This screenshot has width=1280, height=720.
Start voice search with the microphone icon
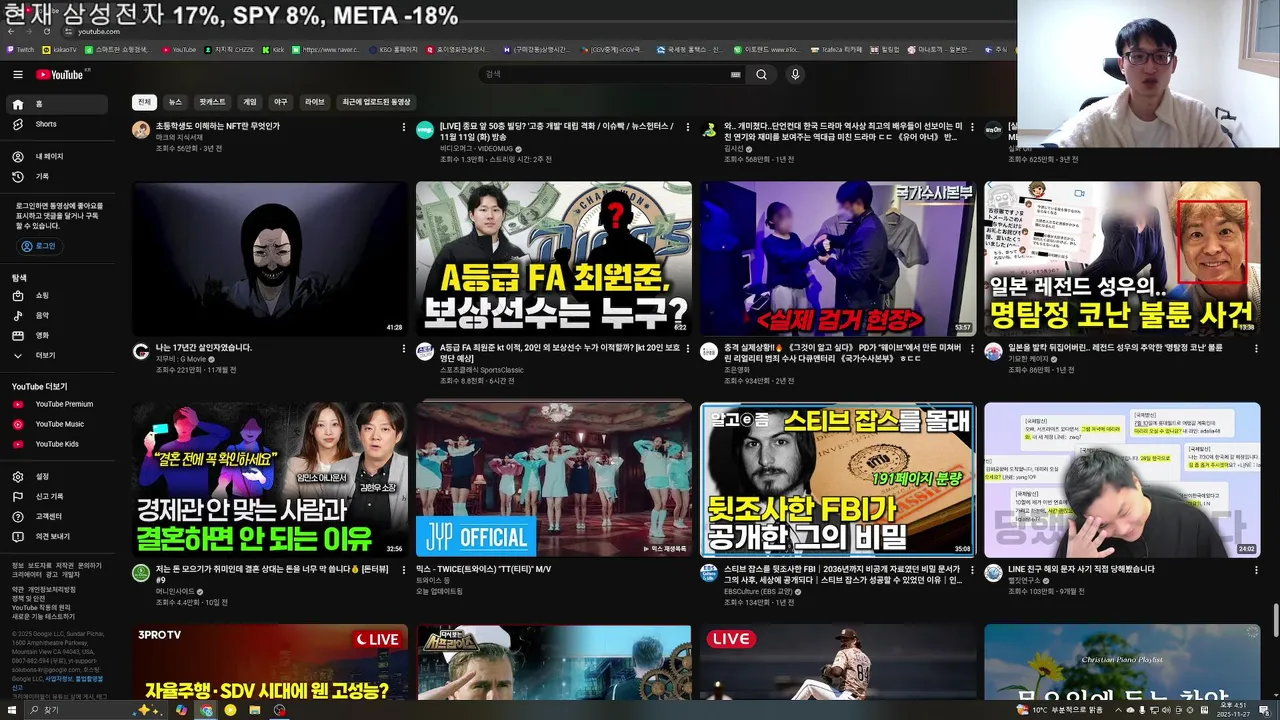[x=795, y=75]
